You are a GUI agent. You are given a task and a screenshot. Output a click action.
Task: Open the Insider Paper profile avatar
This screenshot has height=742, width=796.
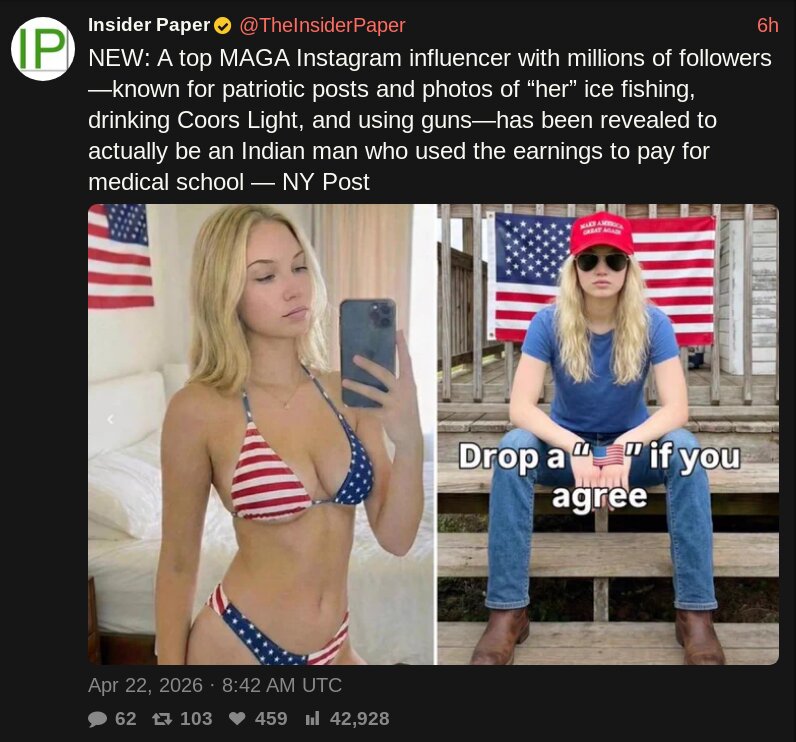pyautogui.click(x=43, y=49)
